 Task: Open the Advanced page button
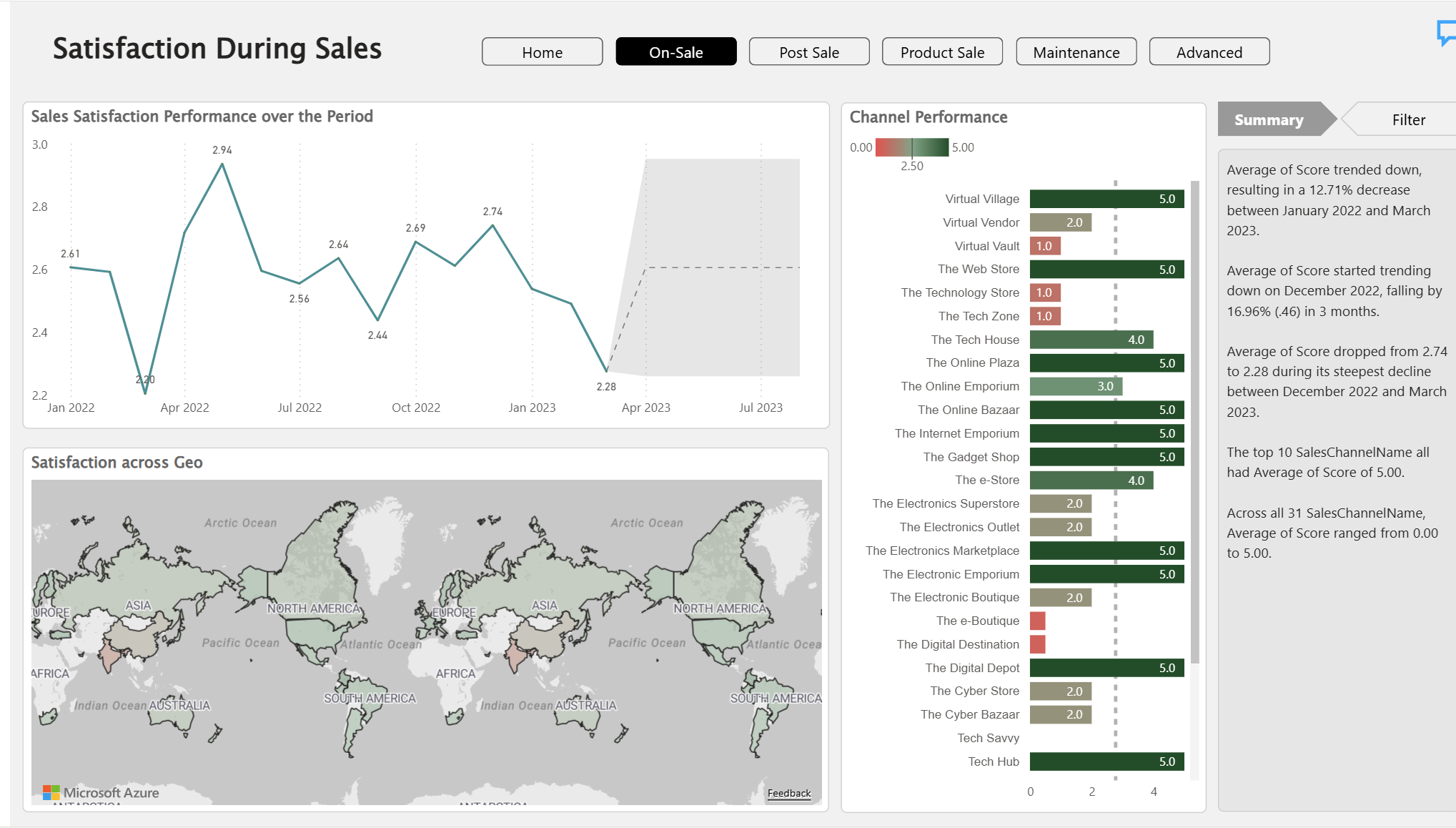pos(1209,52)
